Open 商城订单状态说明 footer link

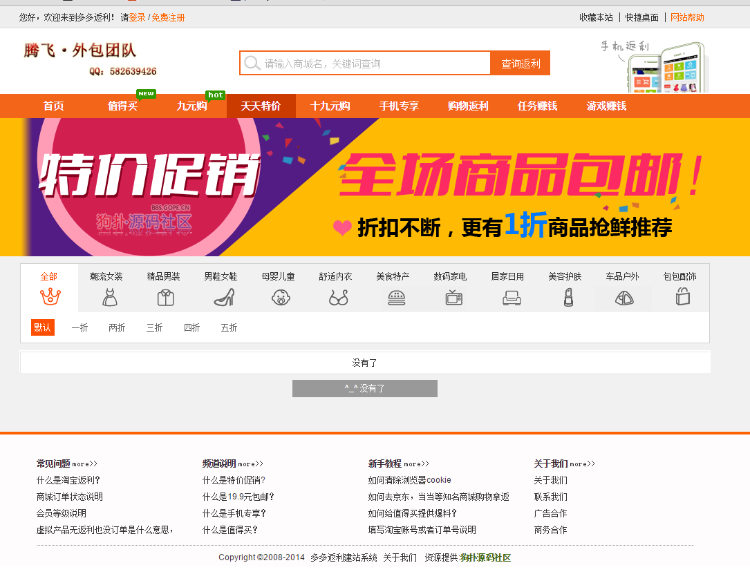69,497
